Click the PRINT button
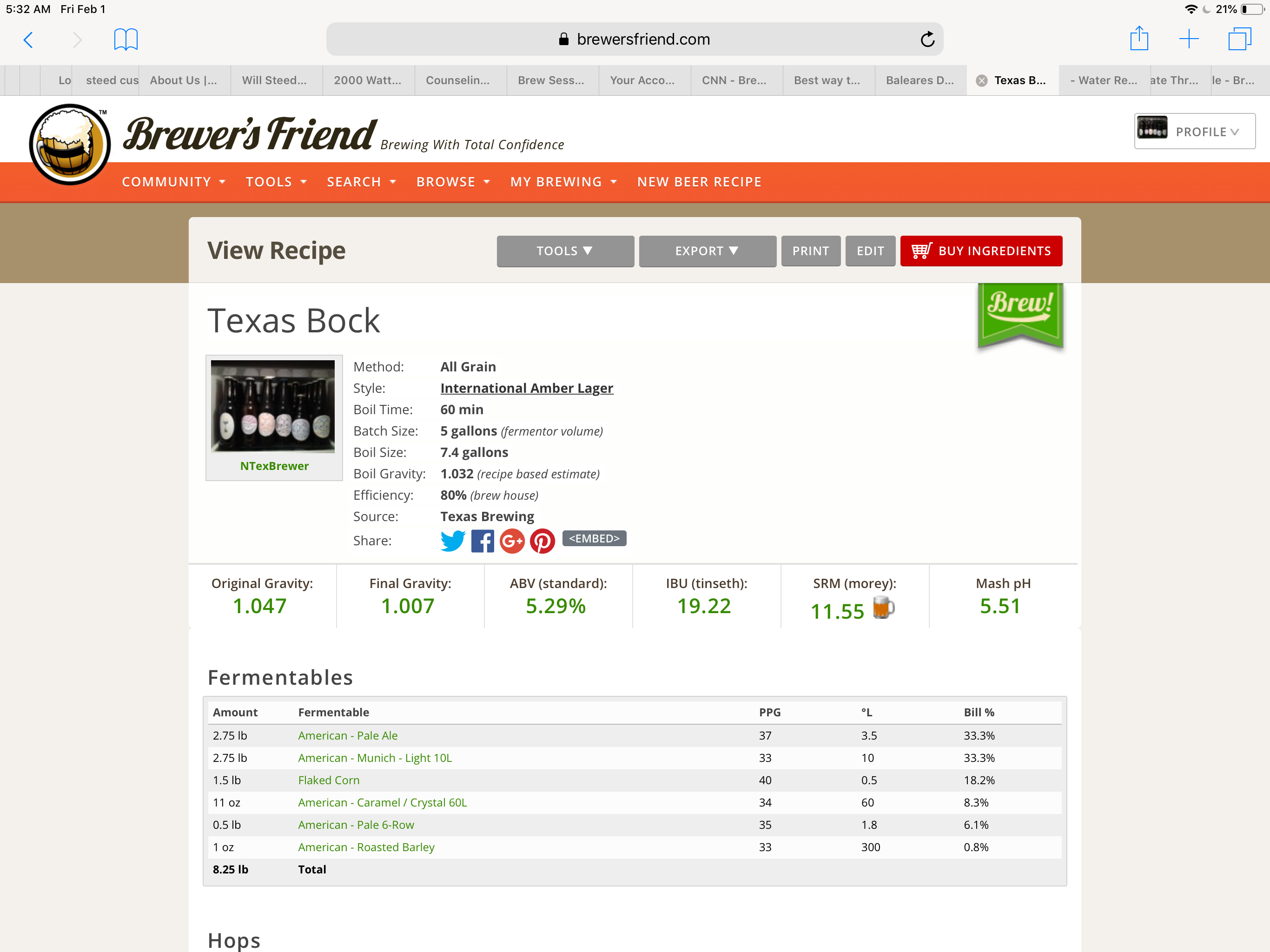The height and width of the screenshot is (952, 1270). (811, 251)
